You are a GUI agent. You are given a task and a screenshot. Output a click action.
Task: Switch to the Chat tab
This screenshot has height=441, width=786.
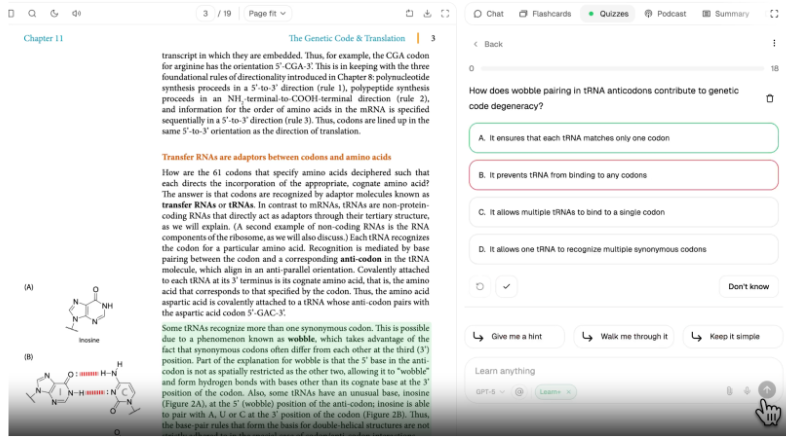[488, 14]
